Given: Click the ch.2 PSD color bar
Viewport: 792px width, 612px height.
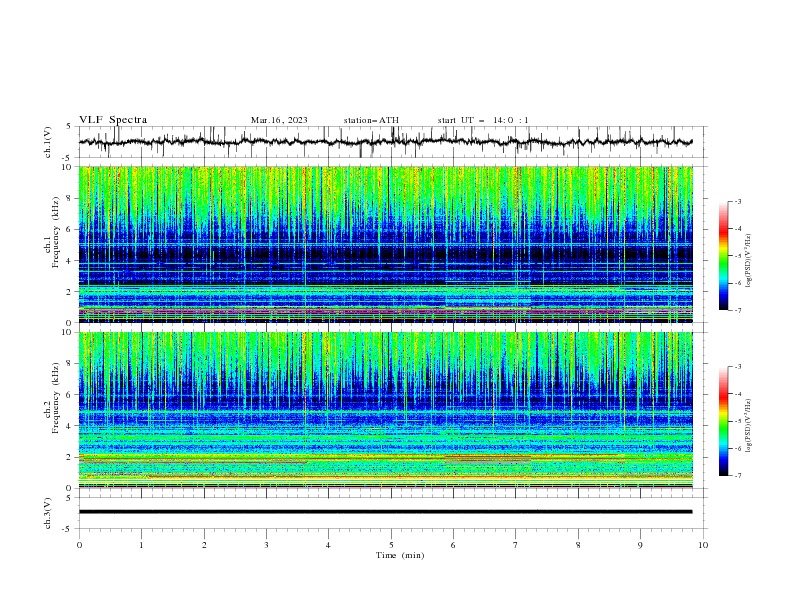Looking at the screenshot, I should point(723,421).
